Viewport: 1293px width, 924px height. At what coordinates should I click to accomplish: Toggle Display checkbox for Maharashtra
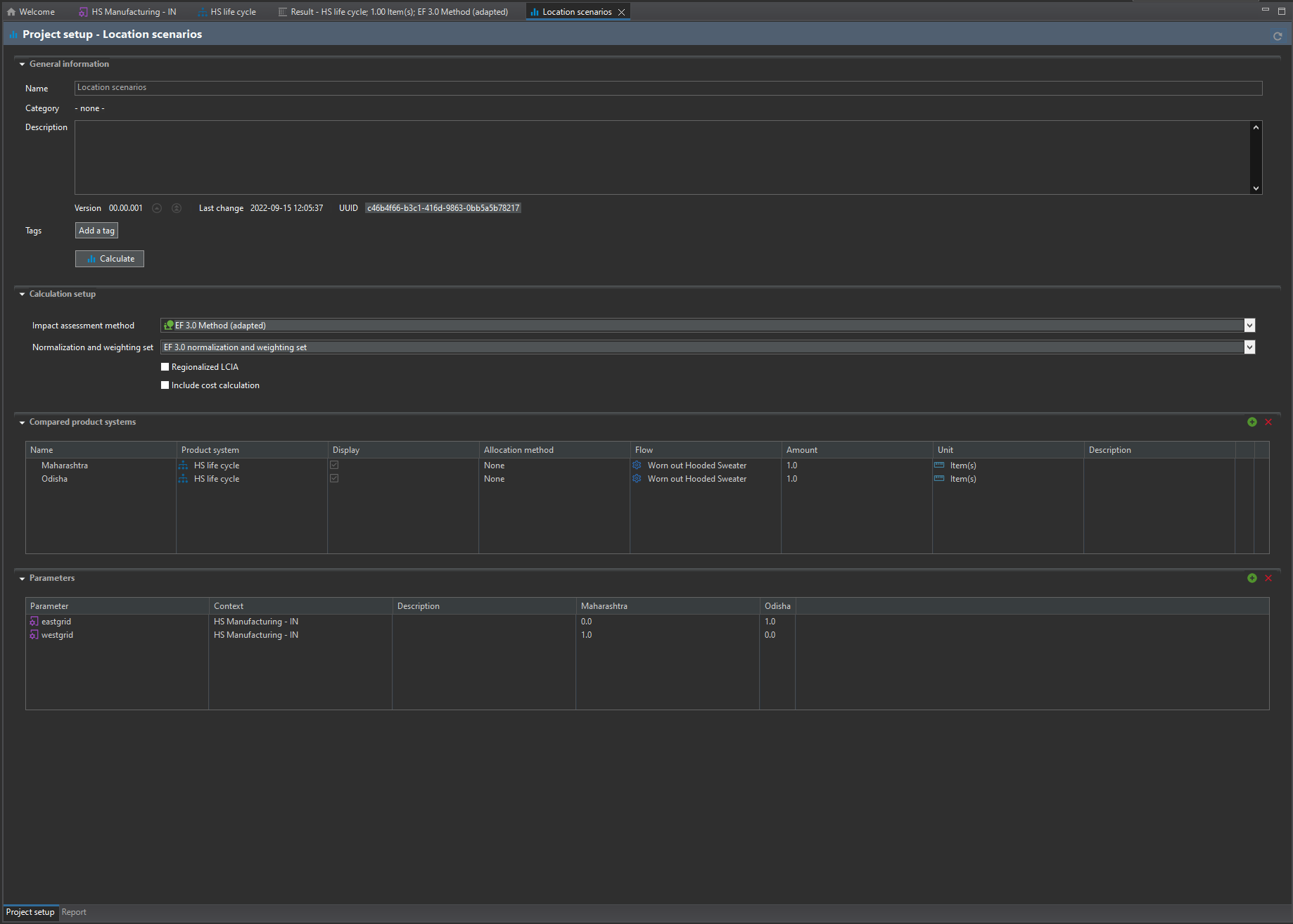334,466
